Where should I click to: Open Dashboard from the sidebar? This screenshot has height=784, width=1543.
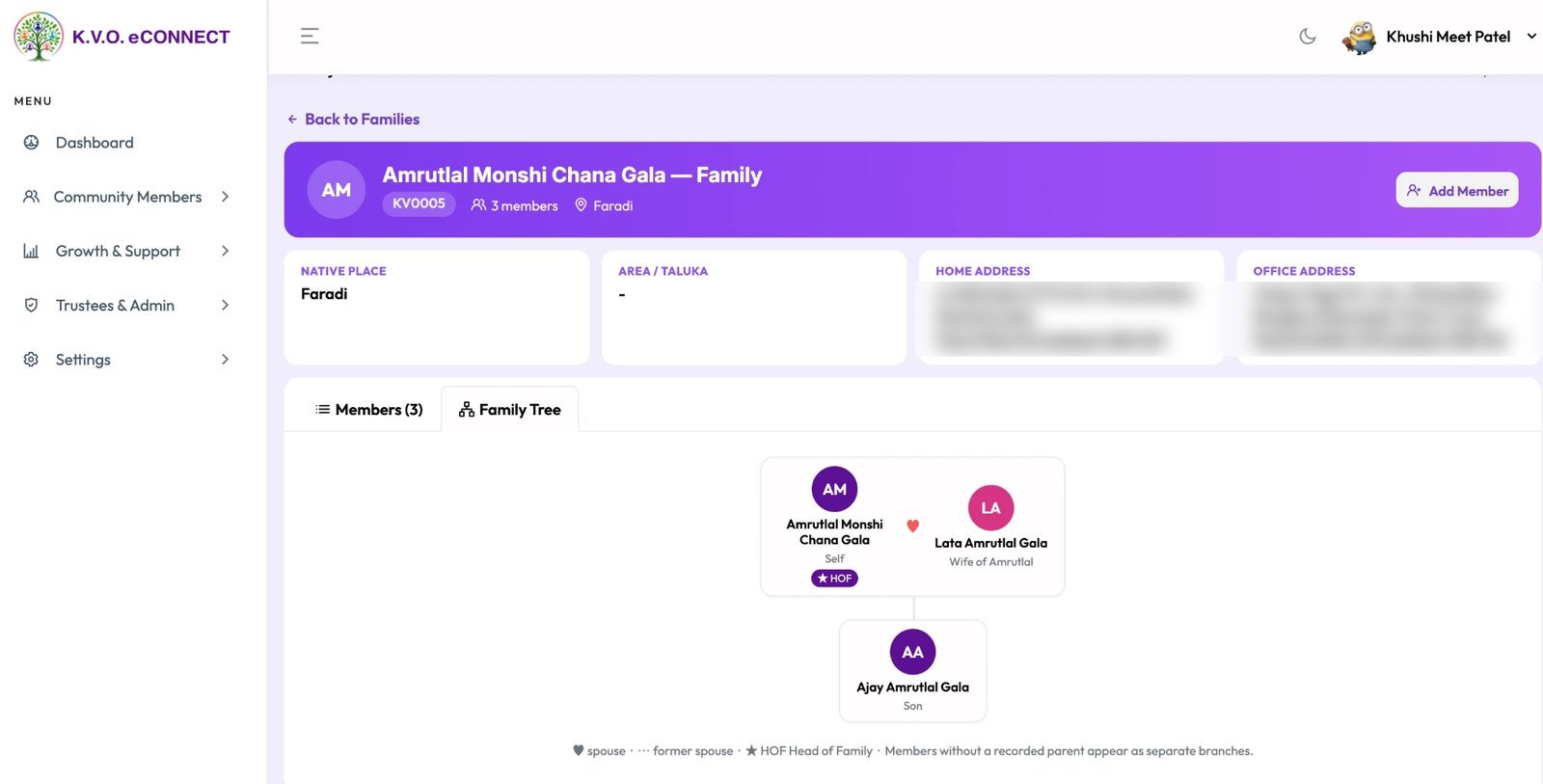[95, 143]
